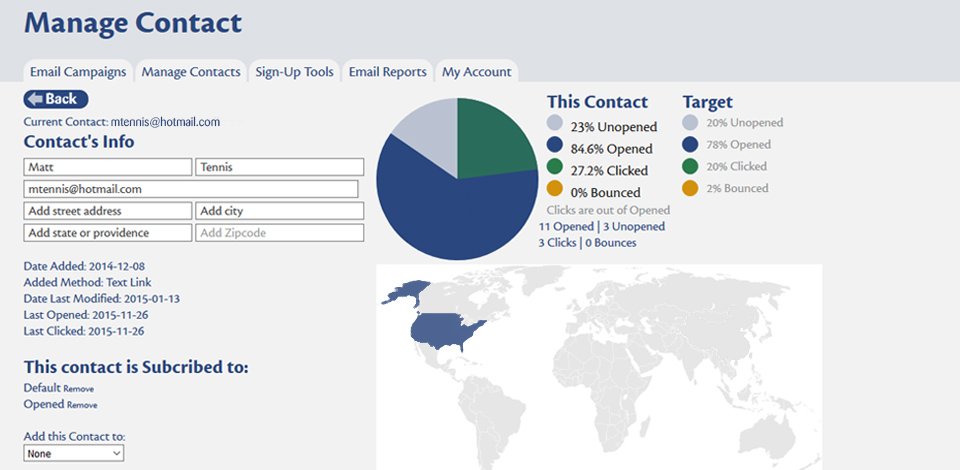Click the 0 Bounces link
The width and height of the screenshot is (960, 470).
[x=610, y=243]
